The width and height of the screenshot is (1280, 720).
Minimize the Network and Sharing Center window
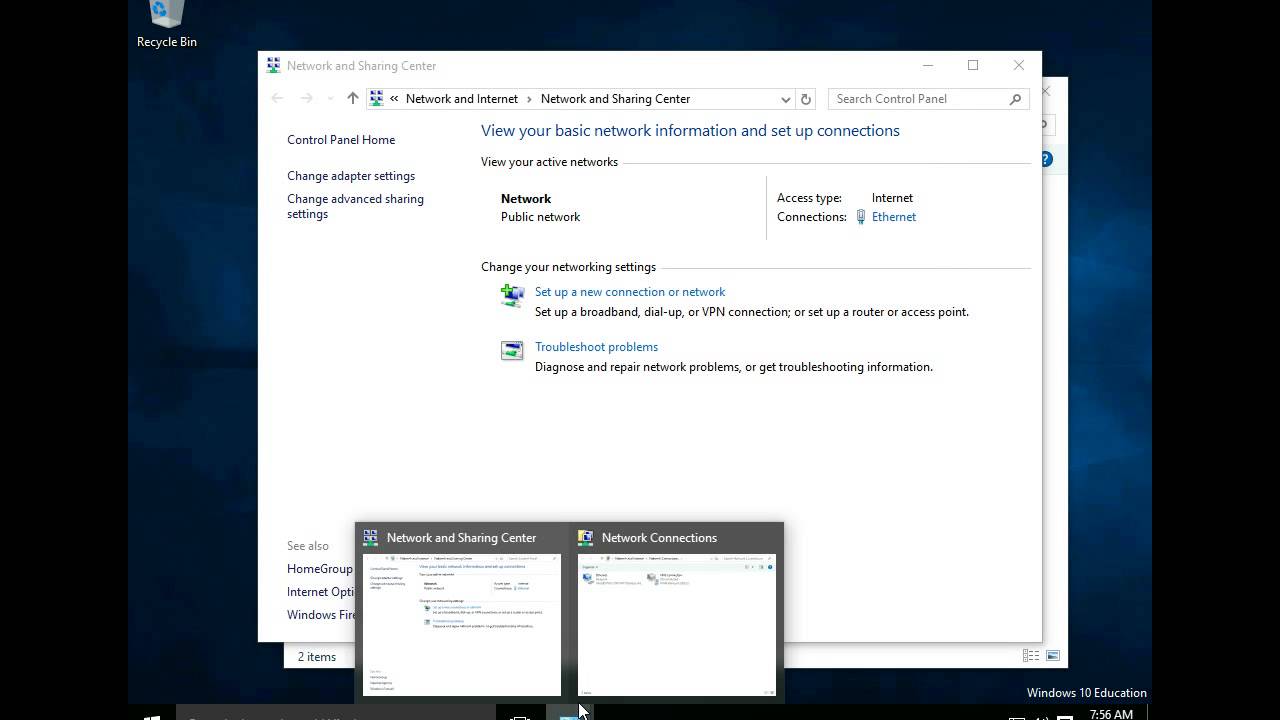click(x=928, y=66)
